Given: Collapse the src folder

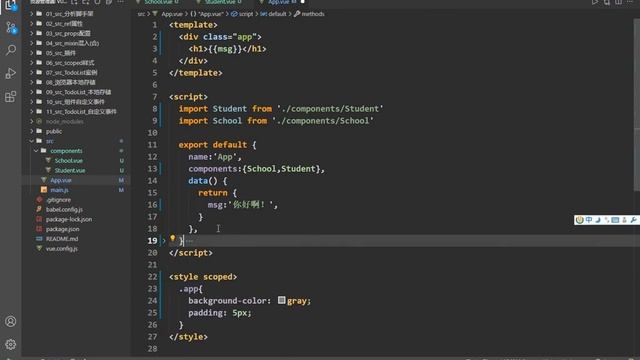Looking at the screenshot, I should (x=31, y=141).
